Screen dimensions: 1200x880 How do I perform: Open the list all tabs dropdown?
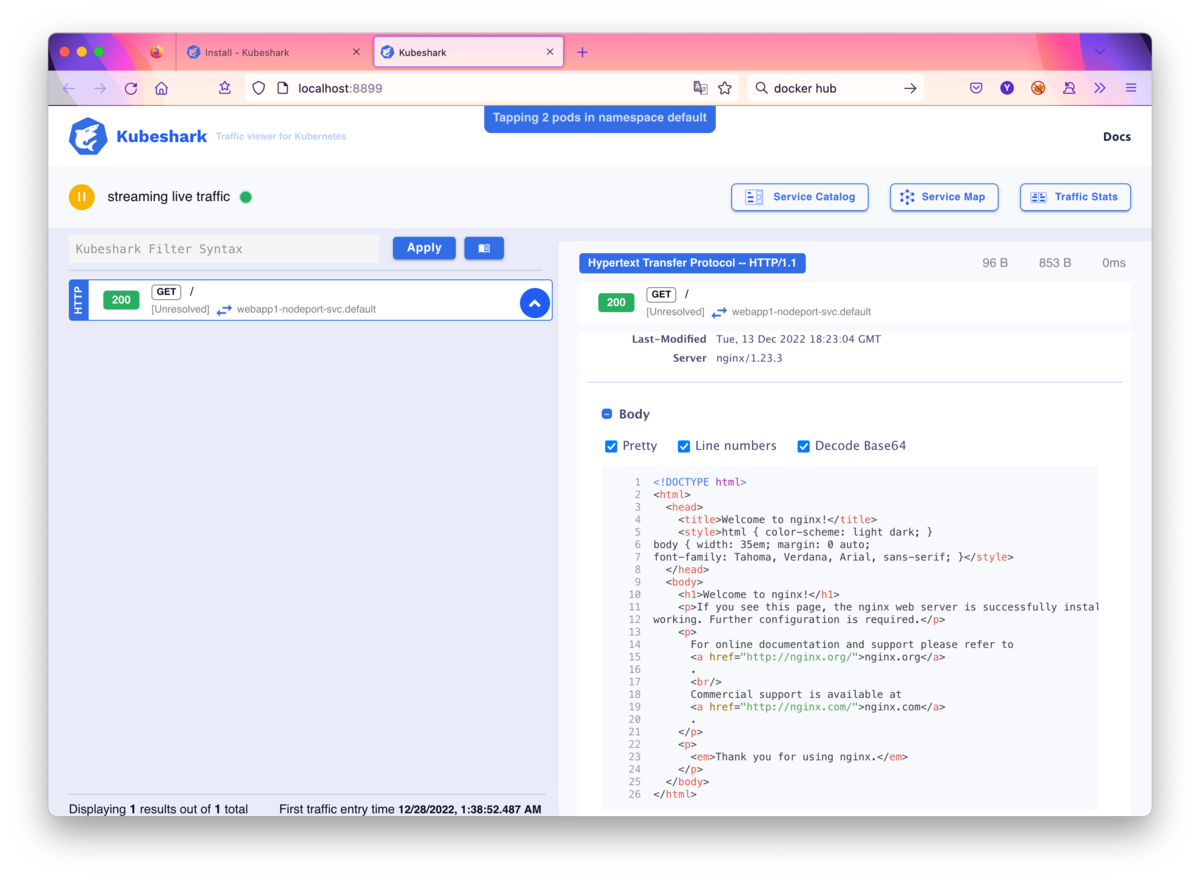point(1100,51)
